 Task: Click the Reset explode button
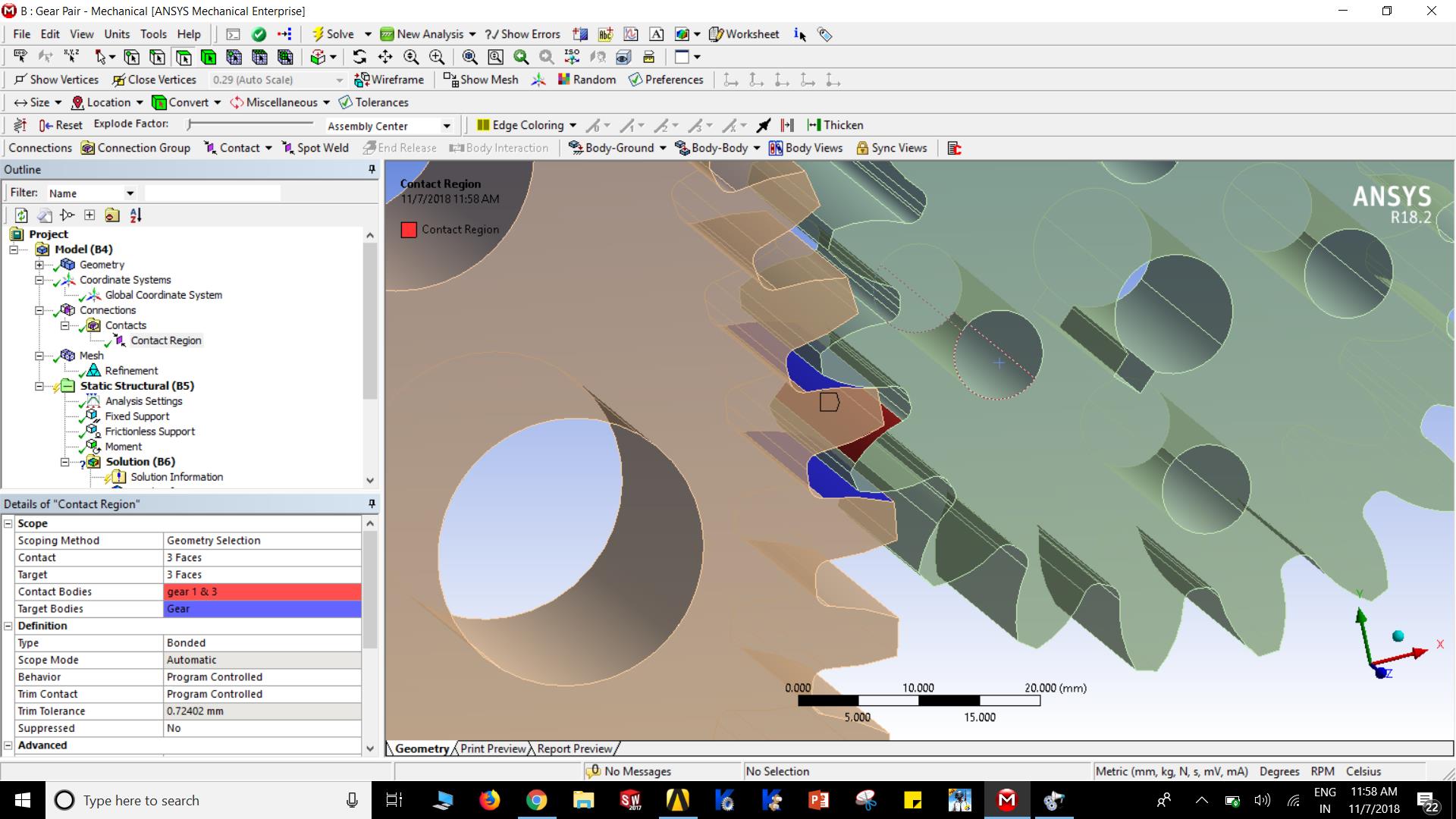point(61,124)
